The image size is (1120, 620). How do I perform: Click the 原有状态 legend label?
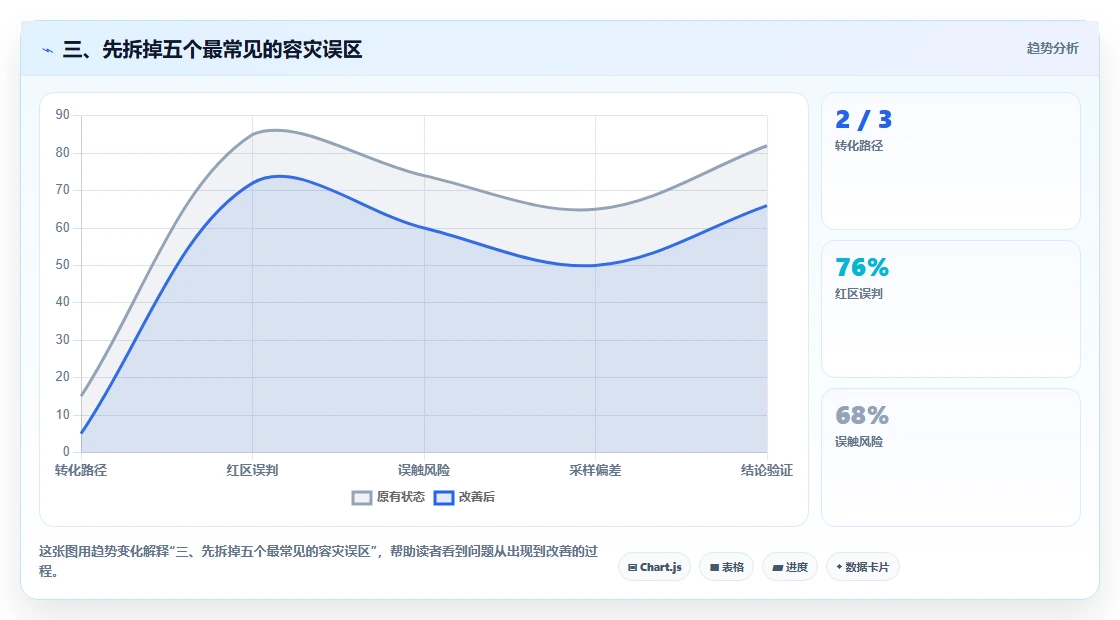(401, 497)
